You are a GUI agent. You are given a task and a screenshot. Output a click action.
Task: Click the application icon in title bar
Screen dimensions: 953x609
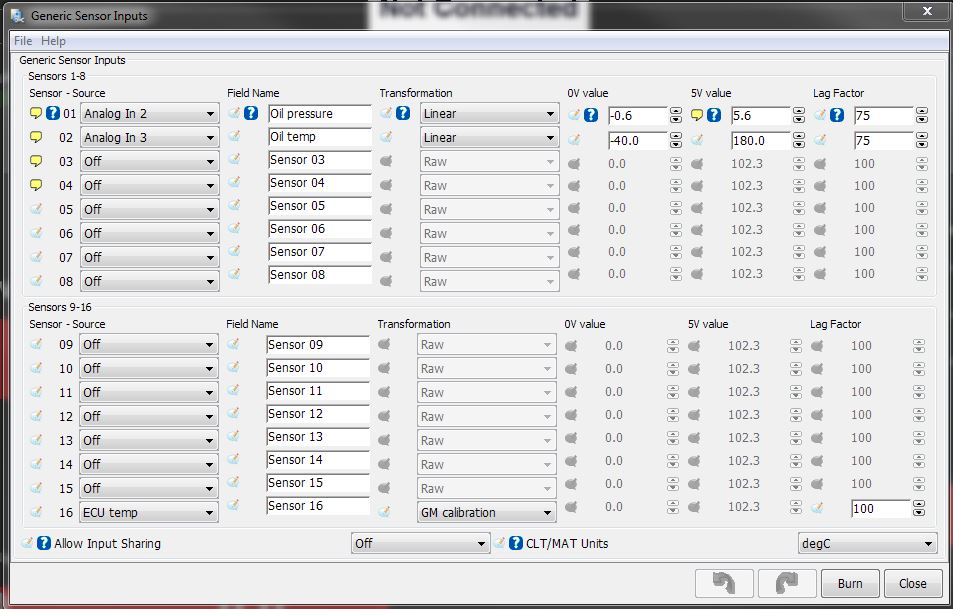coord(18,16)
